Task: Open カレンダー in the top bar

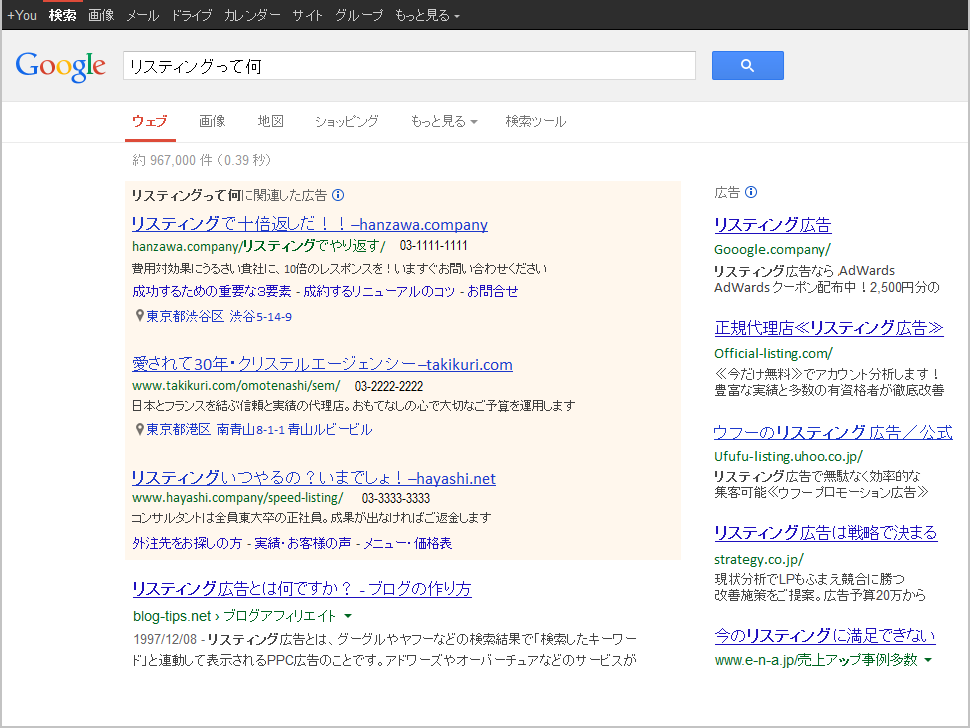Action: 252,15
